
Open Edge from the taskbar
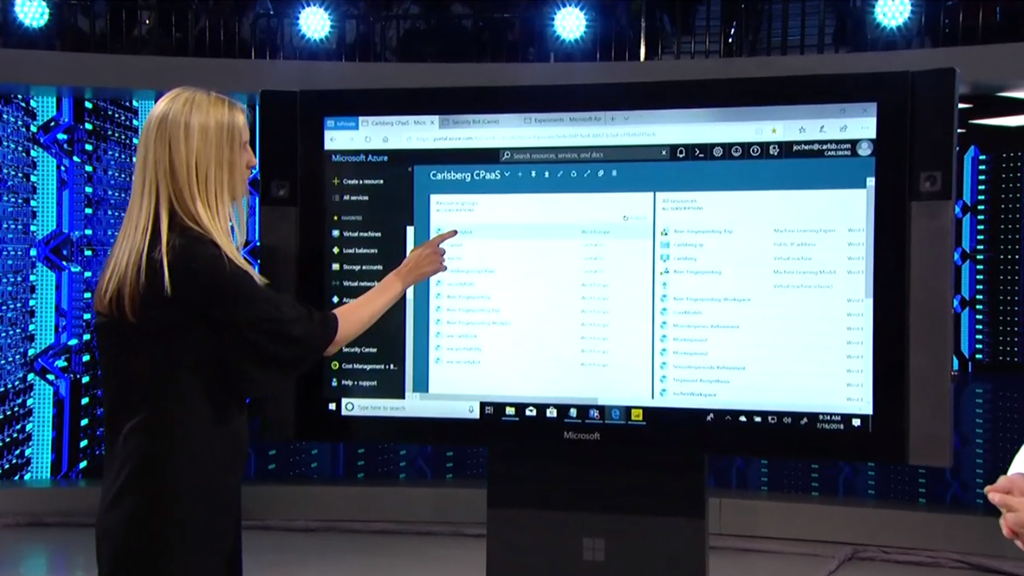[x=615, y=413]
